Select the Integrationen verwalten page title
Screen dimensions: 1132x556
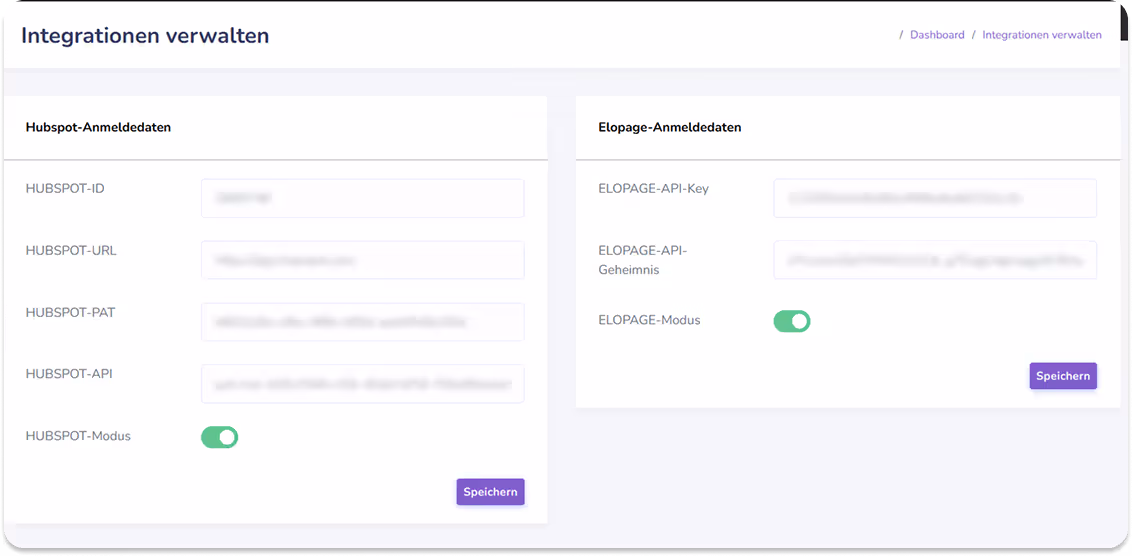145,35
